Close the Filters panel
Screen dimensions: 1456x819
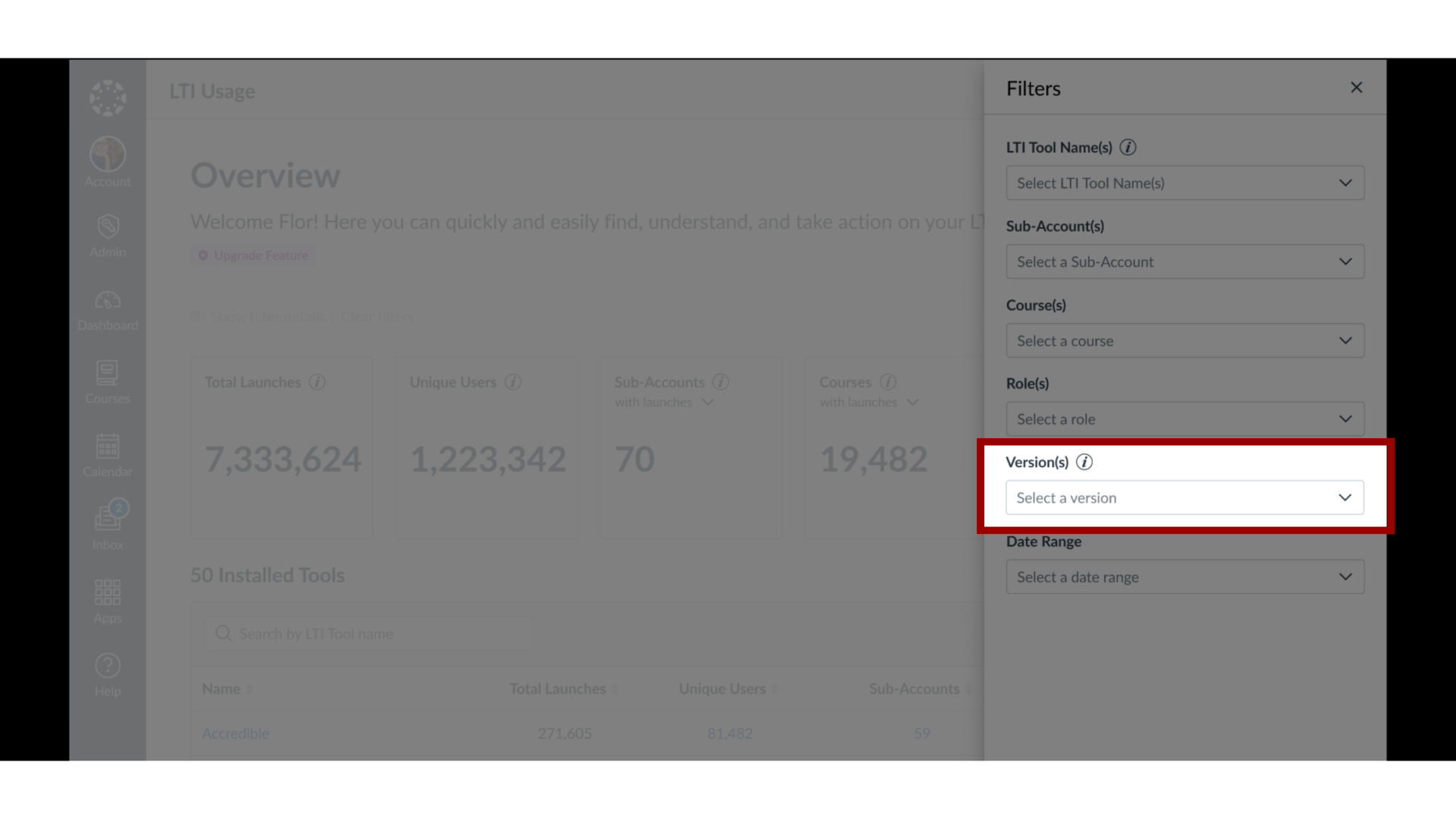point(1356,88)
